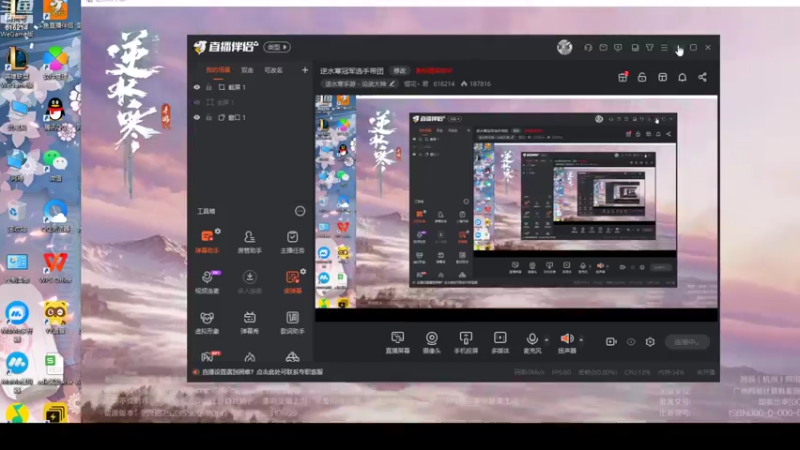Screen dimensions: 800x450
Task: Toggle visibility of the 截屏 1 source
Action: click(197, 87)
